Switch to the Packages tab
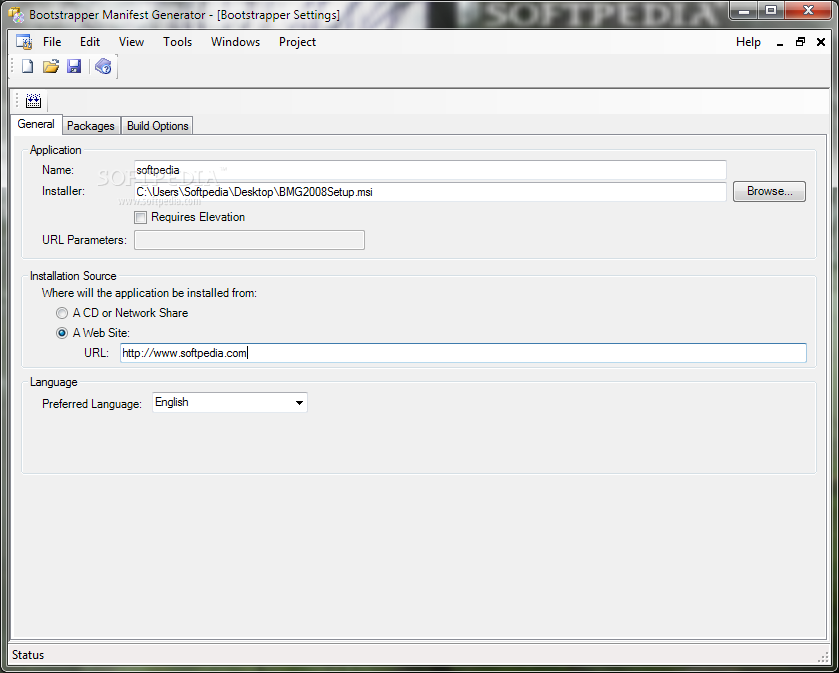This screenshot has width=839, height=673. (90, 126)
